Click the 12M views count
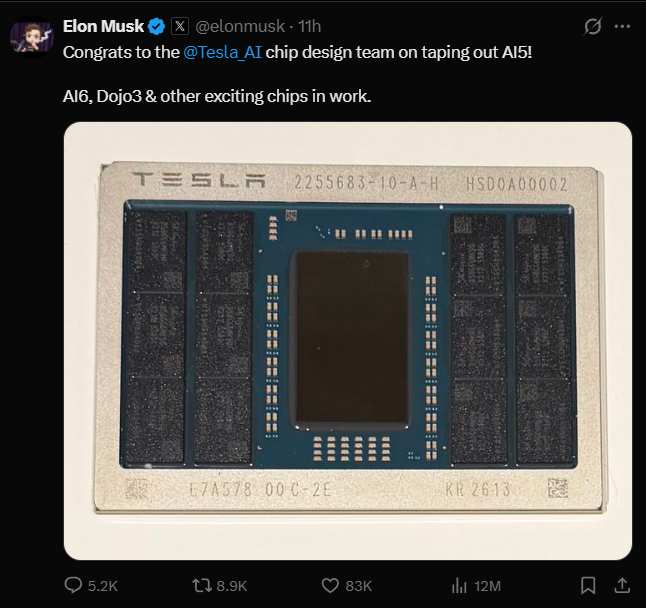 (488, 585)
